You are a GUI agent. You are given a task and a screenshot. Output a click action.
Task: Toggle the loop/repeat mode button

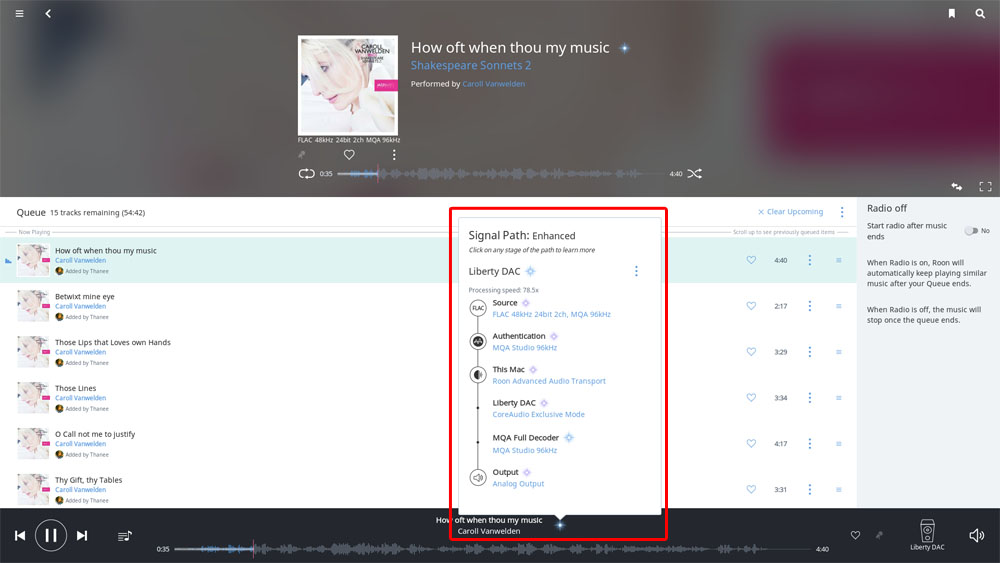click(x=306, y=174)
